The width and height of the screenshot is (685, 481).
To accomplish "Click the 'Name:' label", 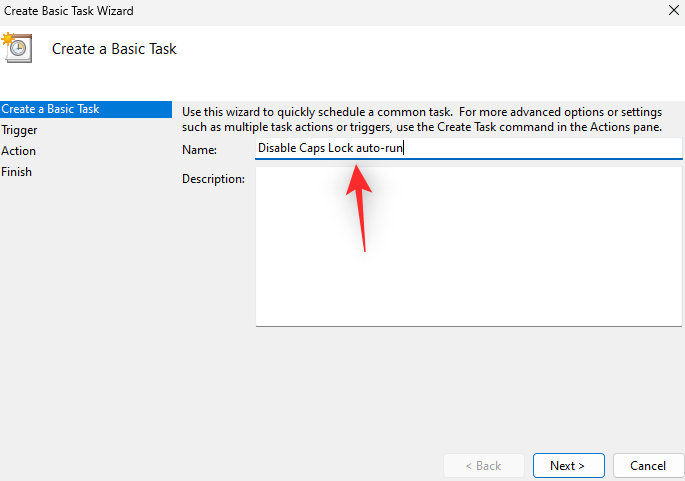I will [199, 150].
